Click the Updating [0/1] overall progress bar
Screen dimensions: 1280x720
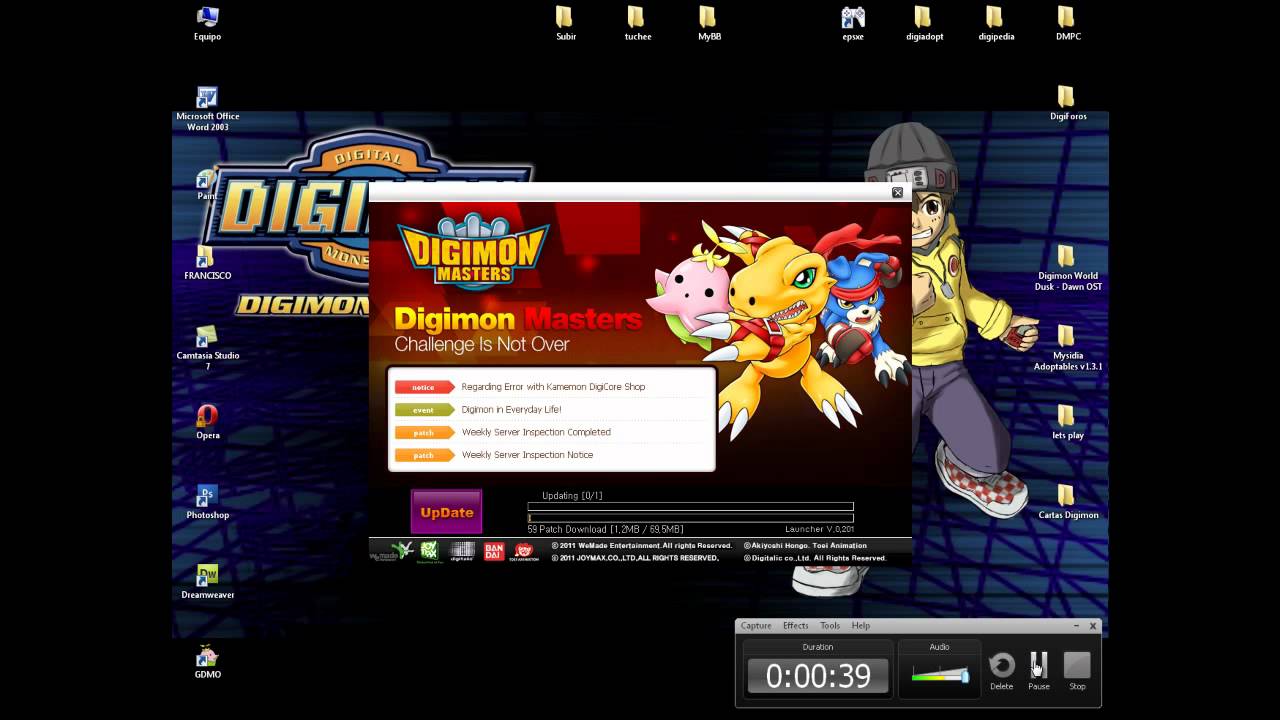point(690,506)
